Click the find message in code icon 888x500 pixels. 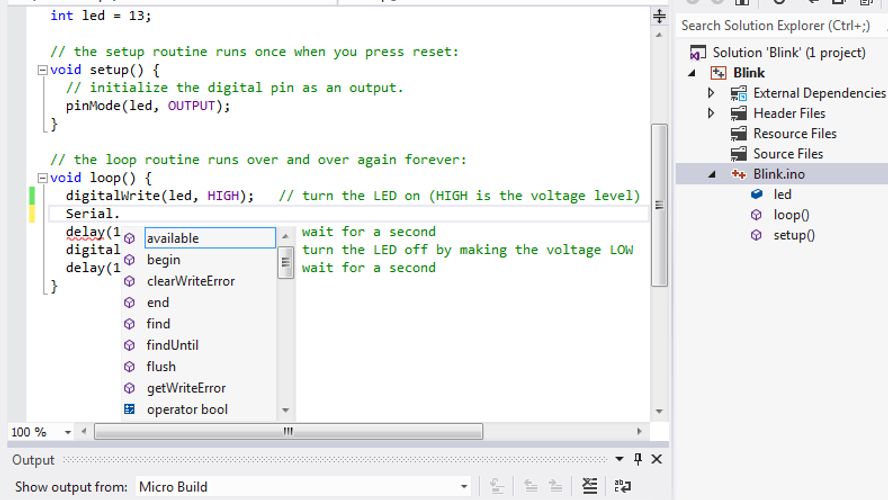tap(497, 486)
